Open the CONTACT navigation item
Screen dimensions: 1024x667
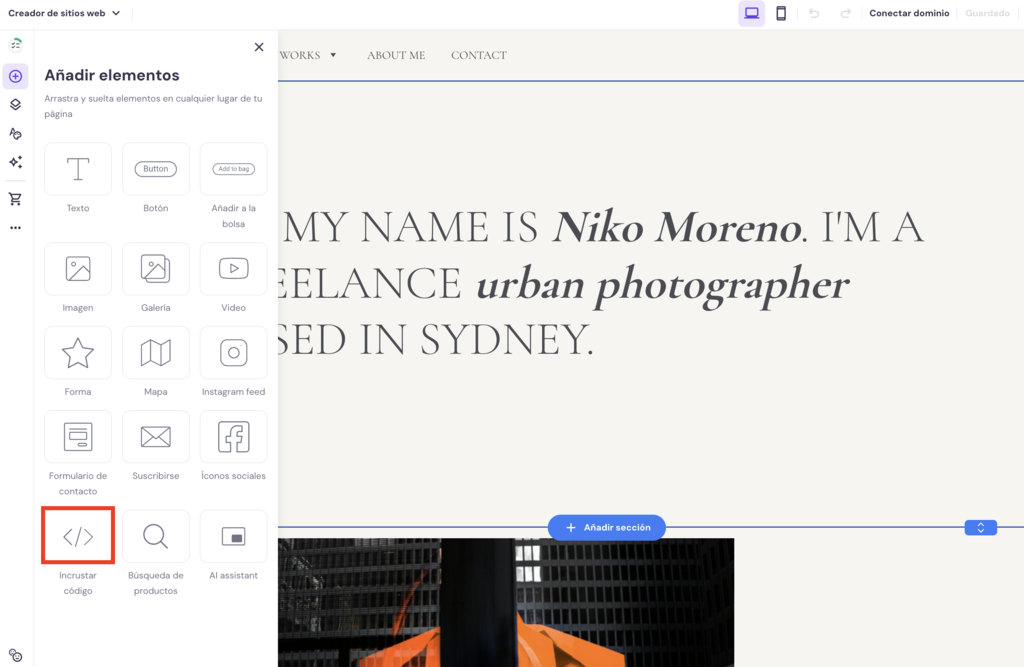coord(478,55)
